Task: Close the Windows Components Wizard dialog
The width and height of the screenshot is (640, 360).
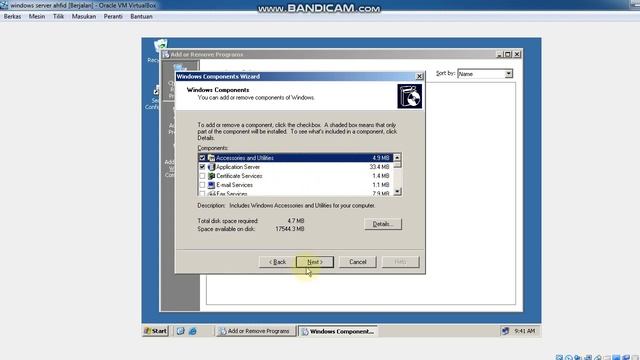Action: coord(419,76)
